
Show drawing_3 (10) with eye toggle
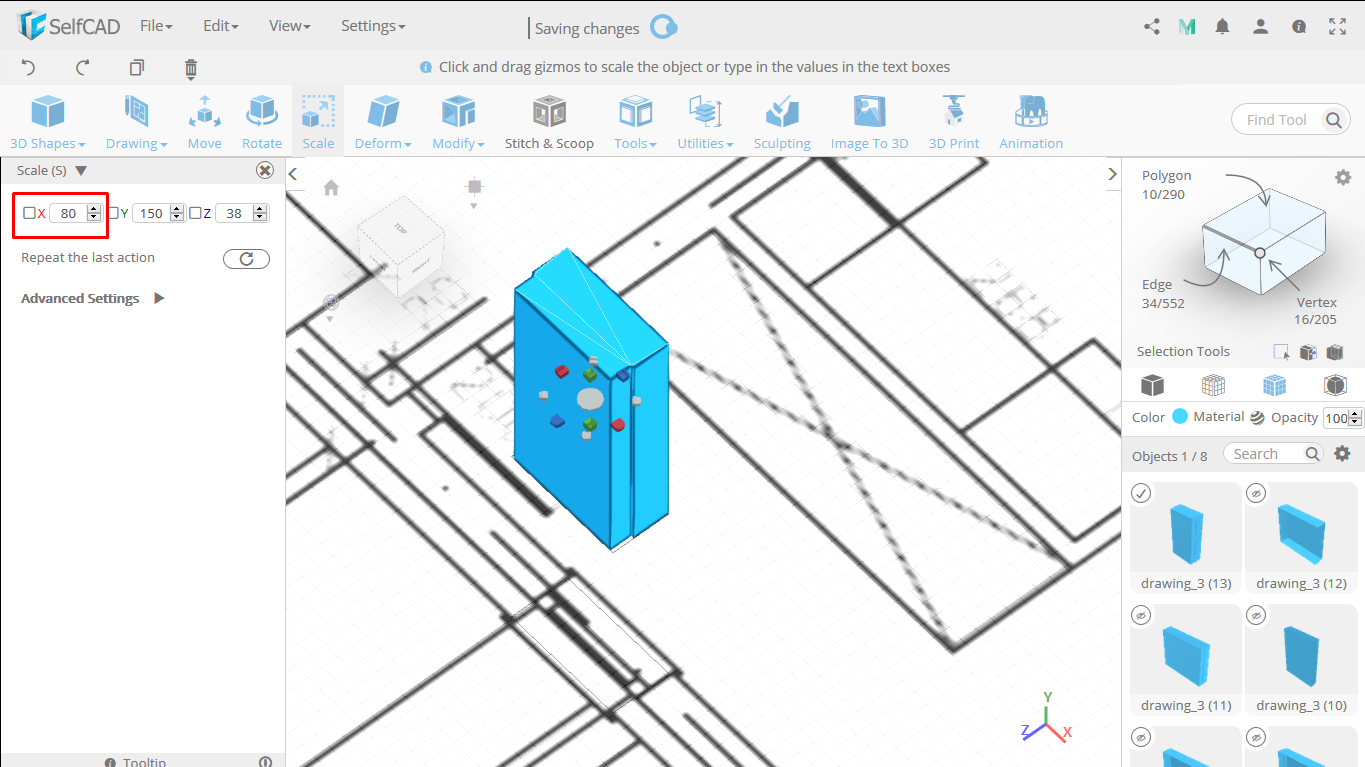(1257, 615)
